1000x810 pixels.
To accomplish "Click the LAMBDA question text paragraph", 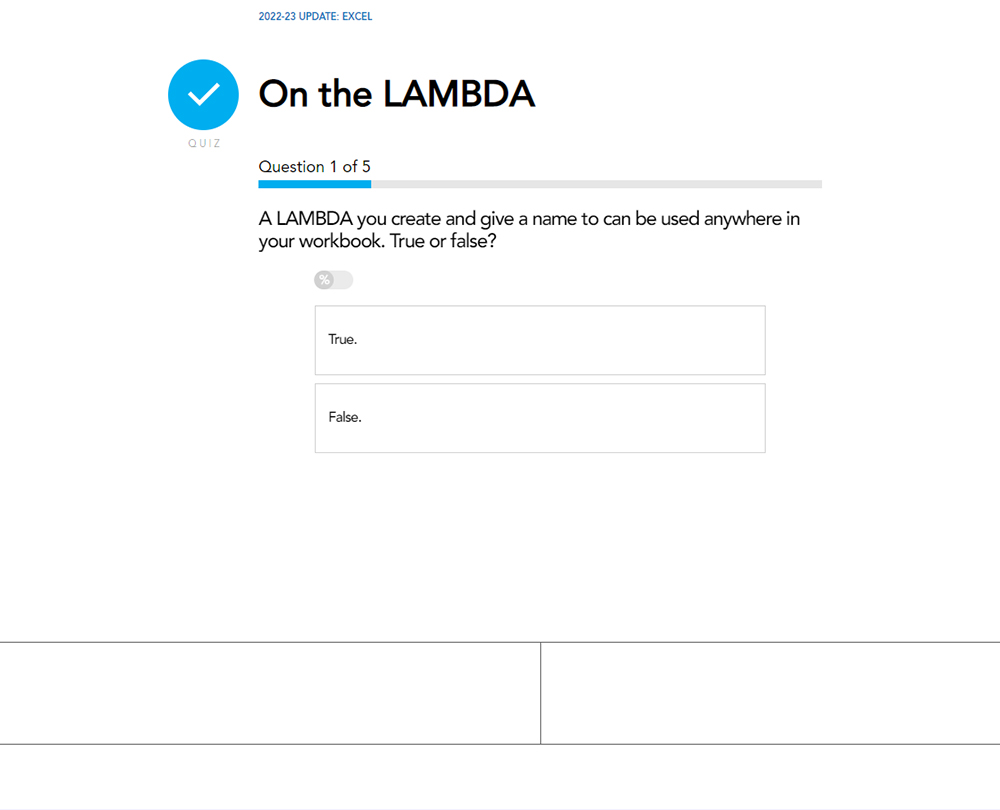I will coord(529,230).
